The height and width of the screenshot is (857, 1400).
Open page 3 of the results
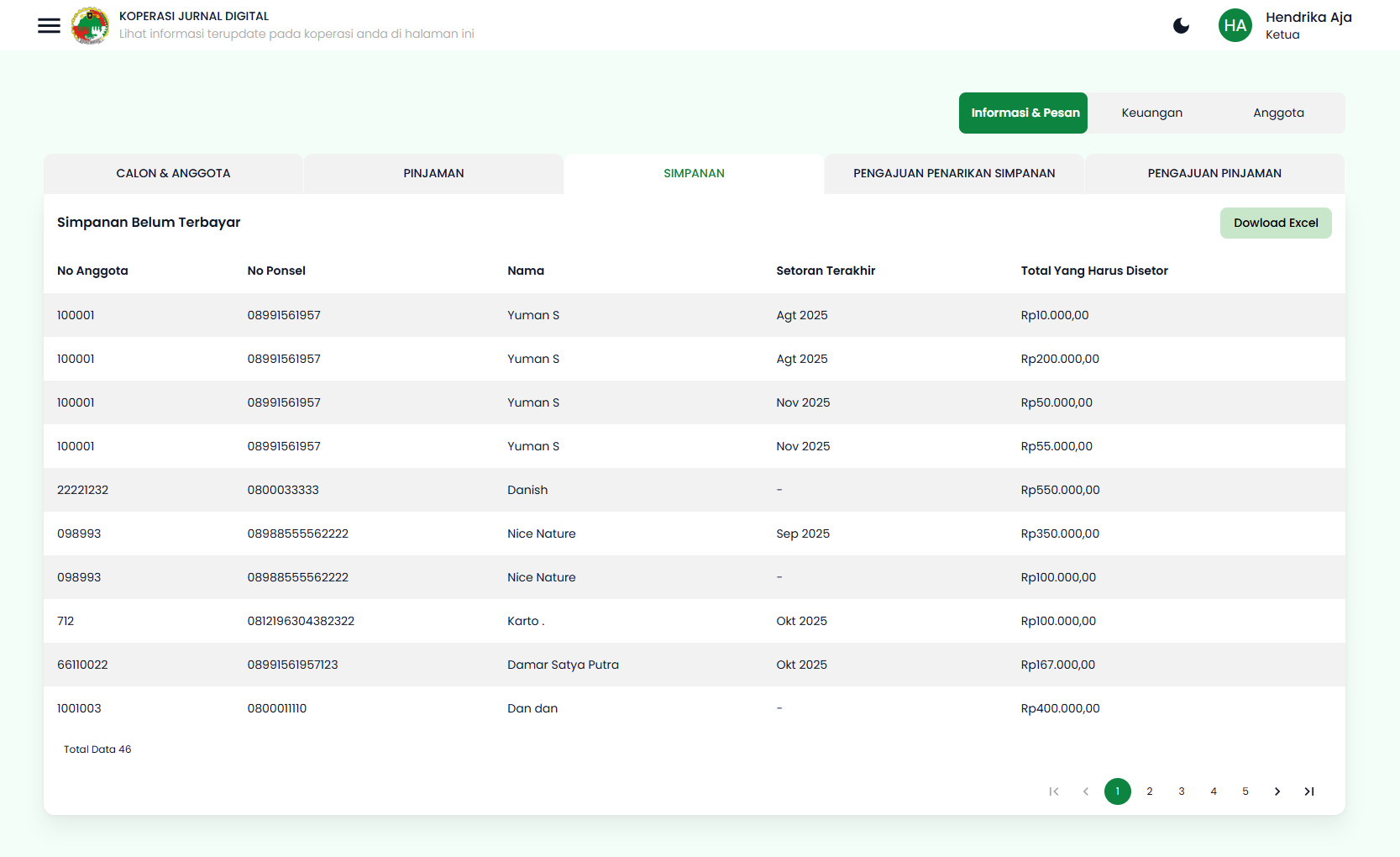tap(1182, 791)
